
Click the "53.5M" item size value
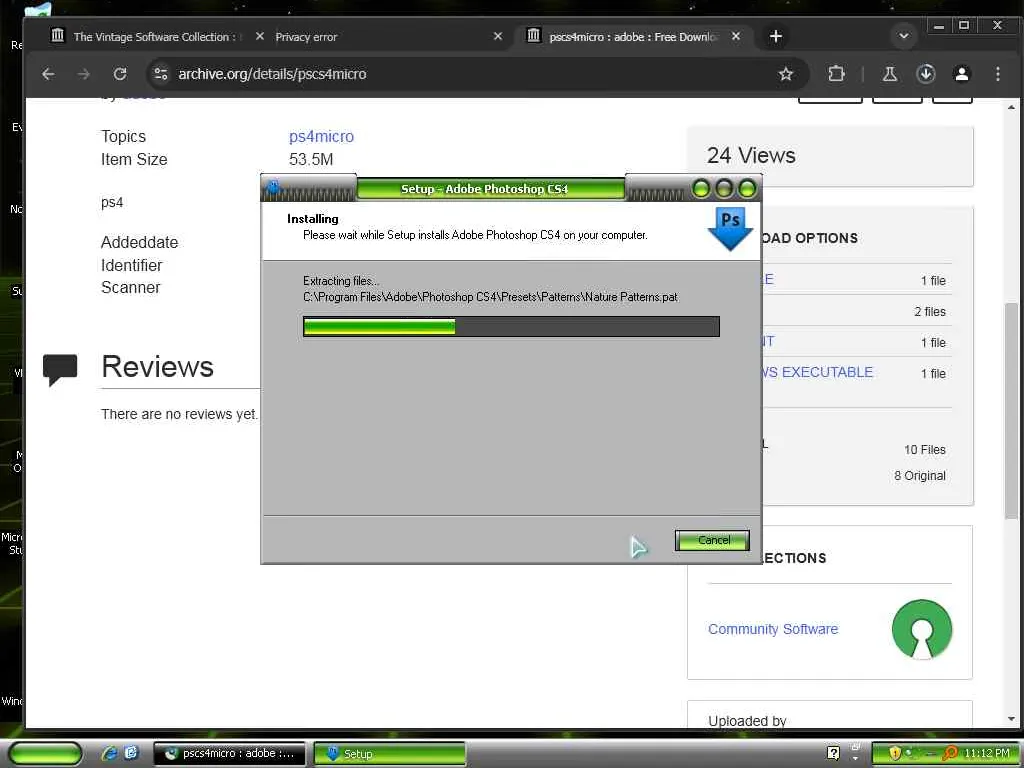(x=311, y=159)
